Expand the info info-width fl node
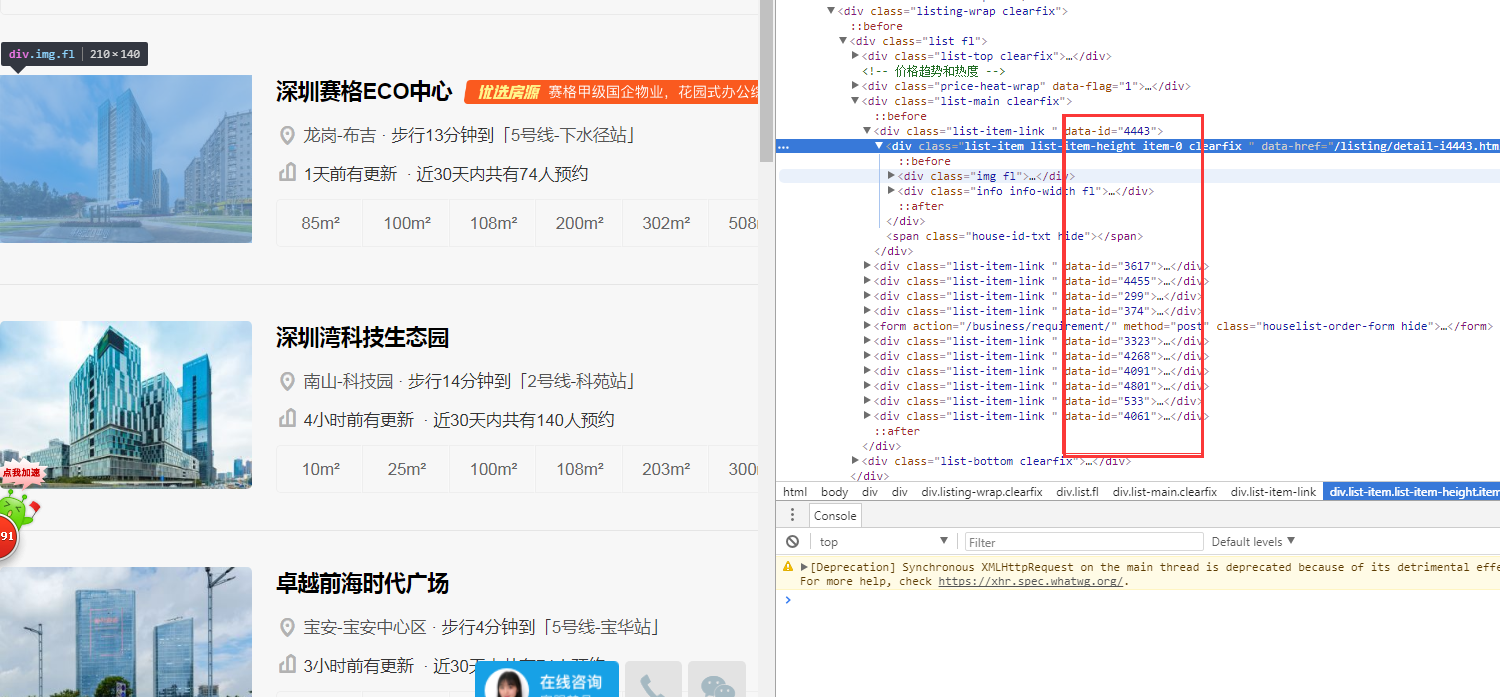Viewport: 1500px width, 697px height. click(891, 191)
